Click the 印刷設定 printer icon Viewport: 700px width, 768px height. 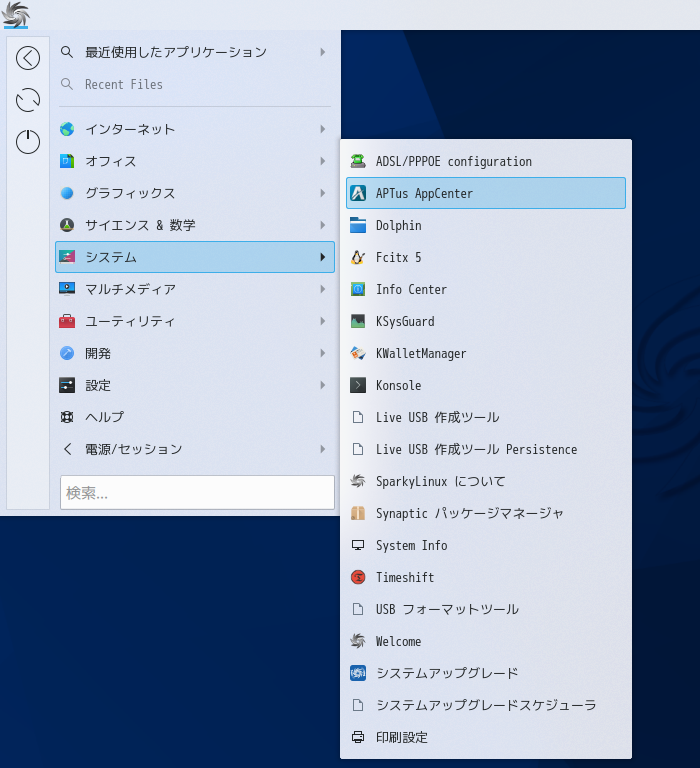[358, 737]
